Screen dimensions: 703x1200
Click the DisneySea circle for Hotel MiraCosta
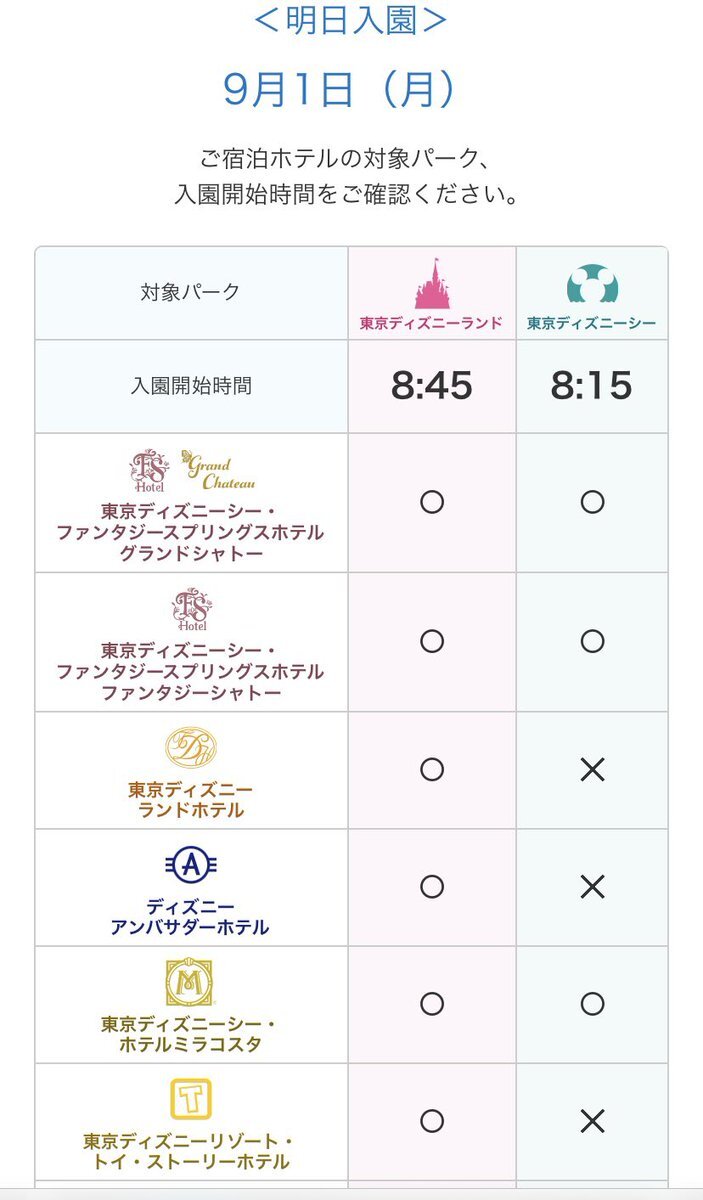(x=592, y=1004)
